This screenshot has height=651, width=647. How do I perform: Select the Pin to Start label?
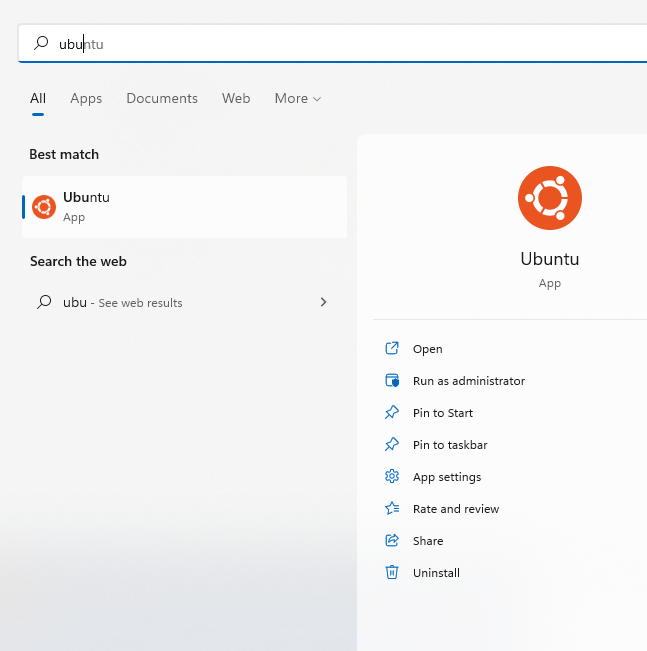pyautogui.click(x=443, y=413)
